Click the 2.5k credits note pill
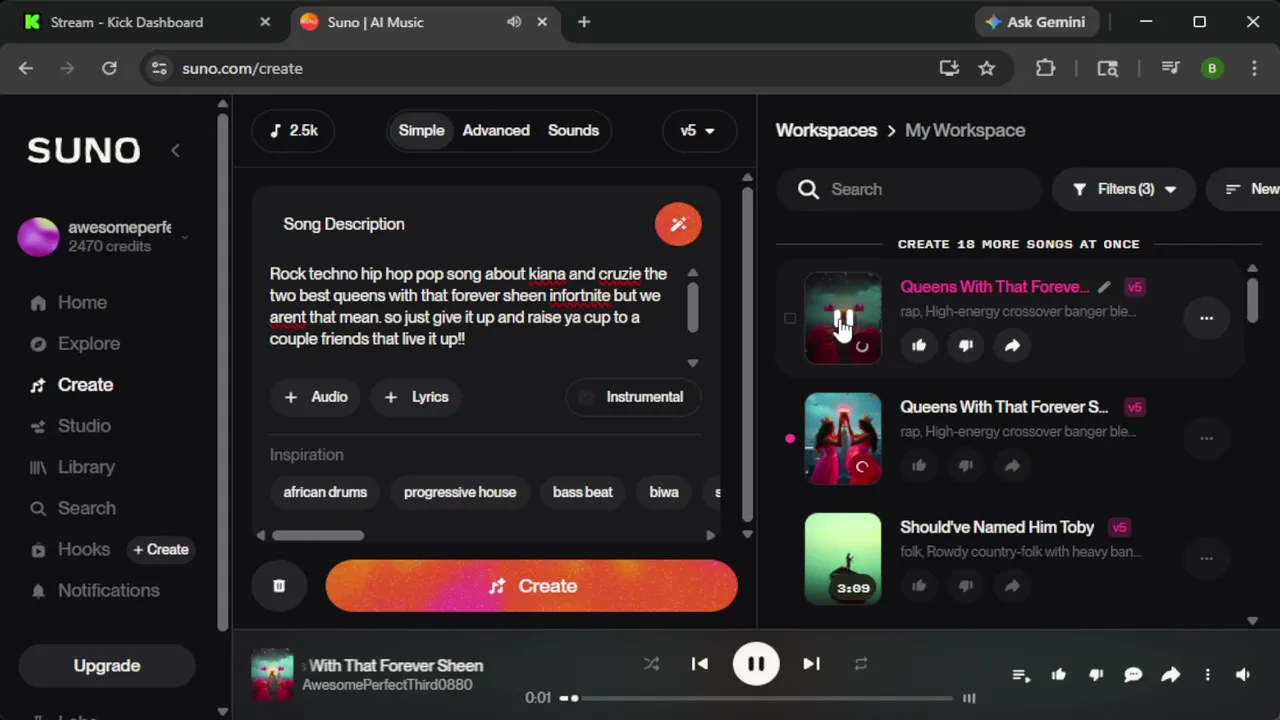This screenshot has width=1280, height=720. [293, 130]
